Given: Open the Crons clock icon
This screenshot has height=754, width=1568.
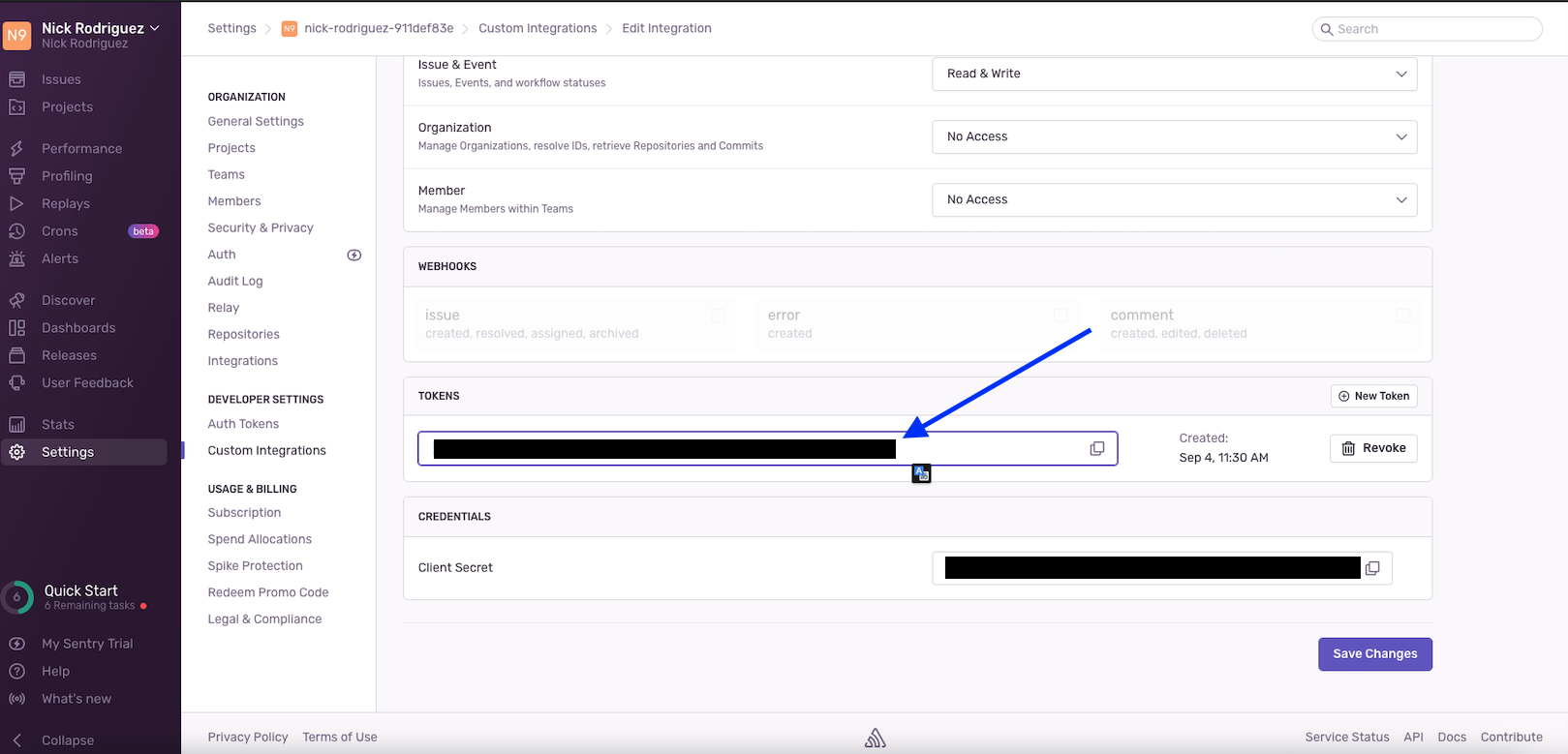Looking at the screenshot, I should pyautogui.click(x=16, y=231).
